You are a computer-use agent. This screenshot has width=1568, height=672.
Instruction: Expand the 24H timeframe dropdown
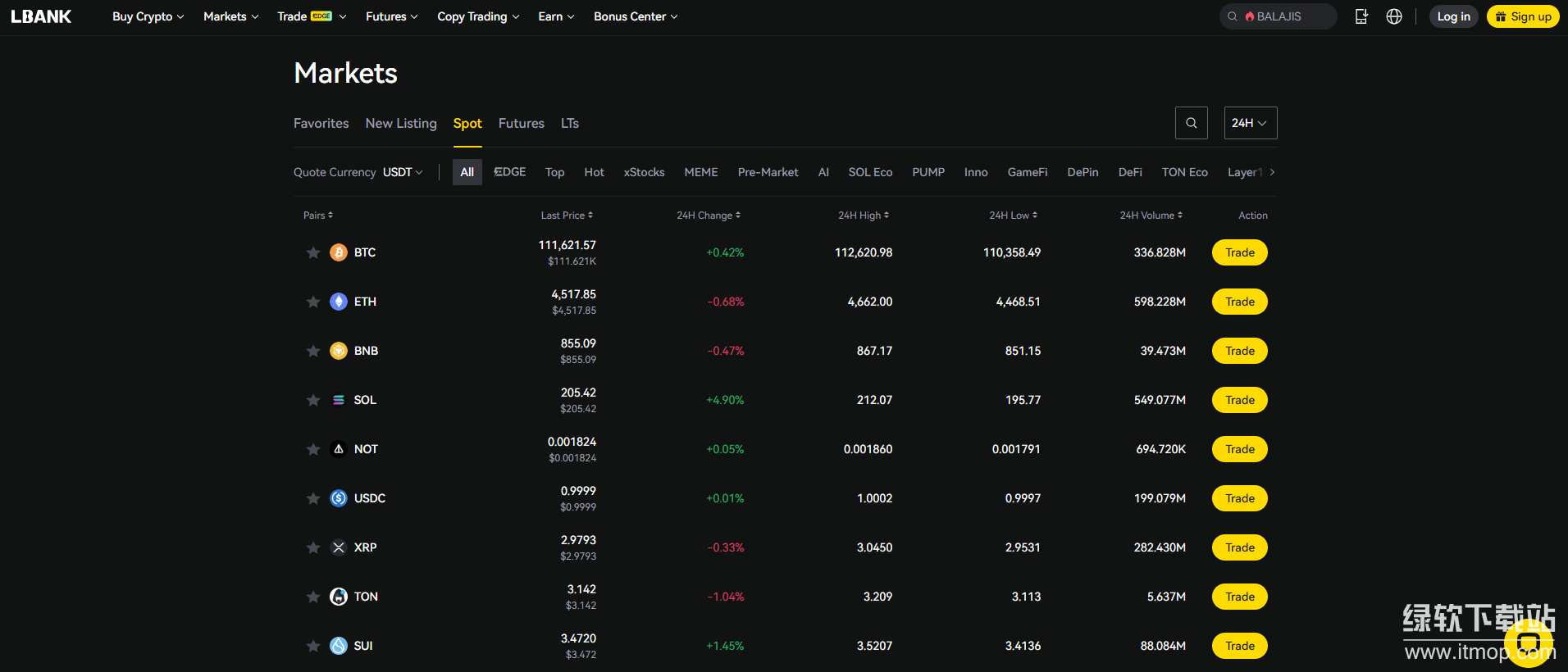1250,123
